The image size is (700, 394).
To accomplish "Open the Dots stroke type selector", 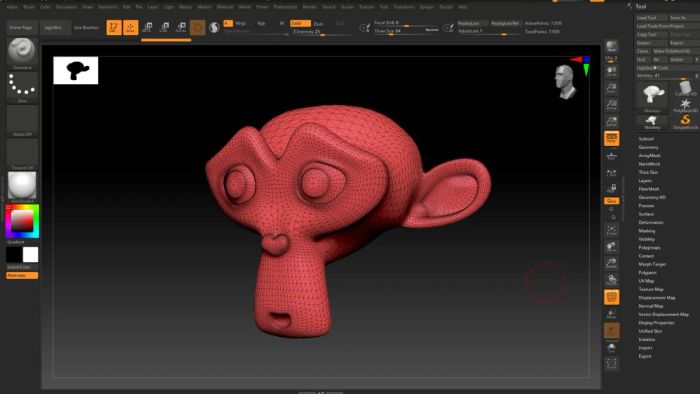I will [22, 87].
